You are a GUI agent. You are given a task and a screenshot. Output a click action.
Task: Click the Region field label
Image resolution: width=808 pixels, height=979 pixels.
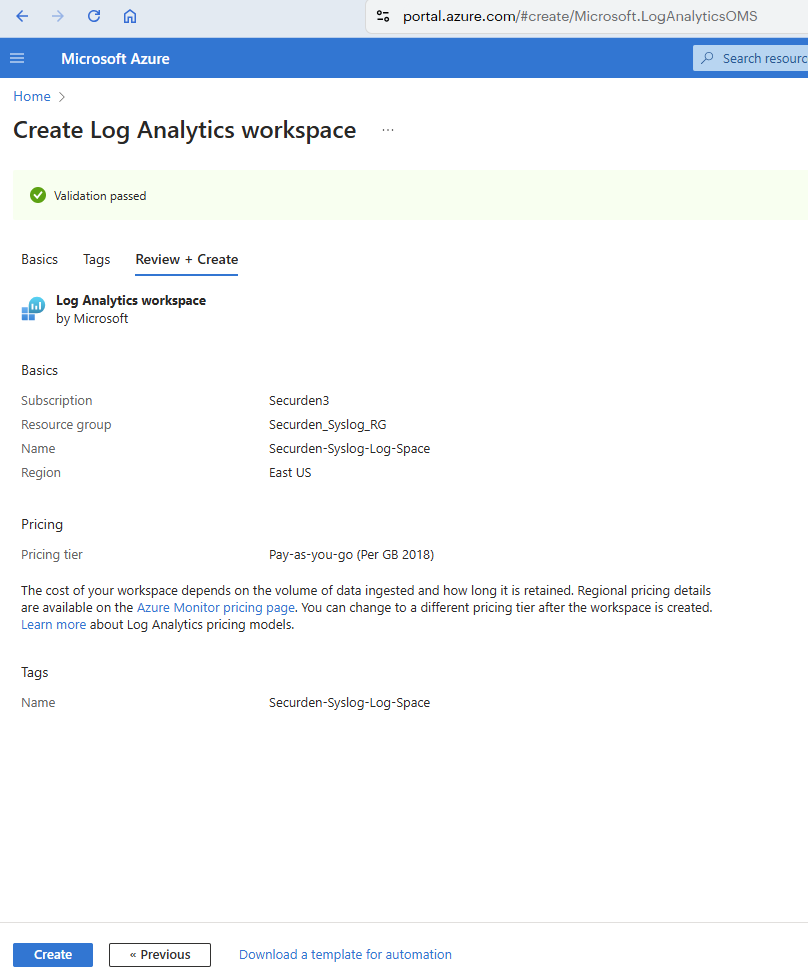pos(41,473)
